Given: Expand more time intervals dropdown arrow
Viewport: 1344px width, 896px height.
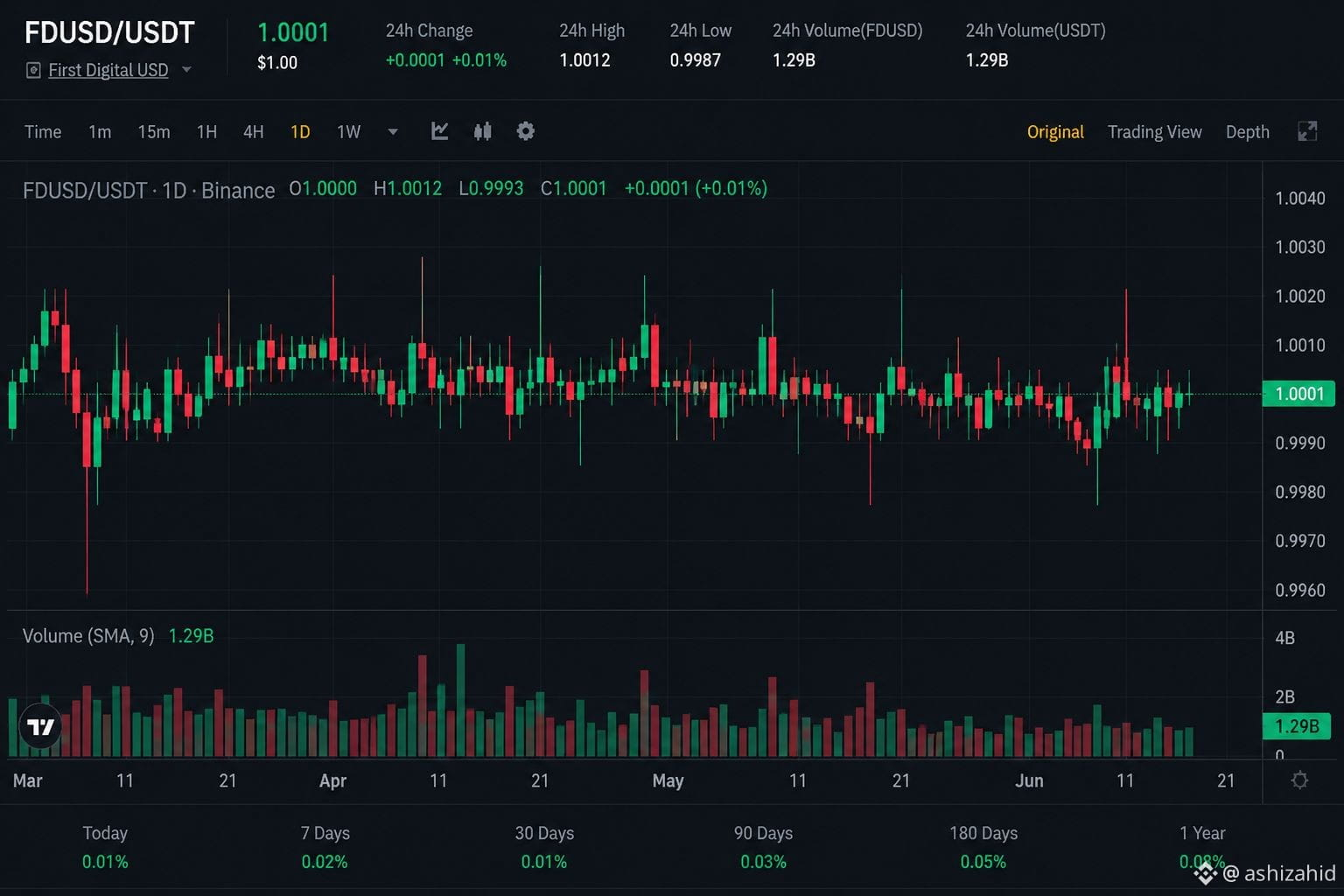Looking at the screenshot, I should [x=393, y=132].
